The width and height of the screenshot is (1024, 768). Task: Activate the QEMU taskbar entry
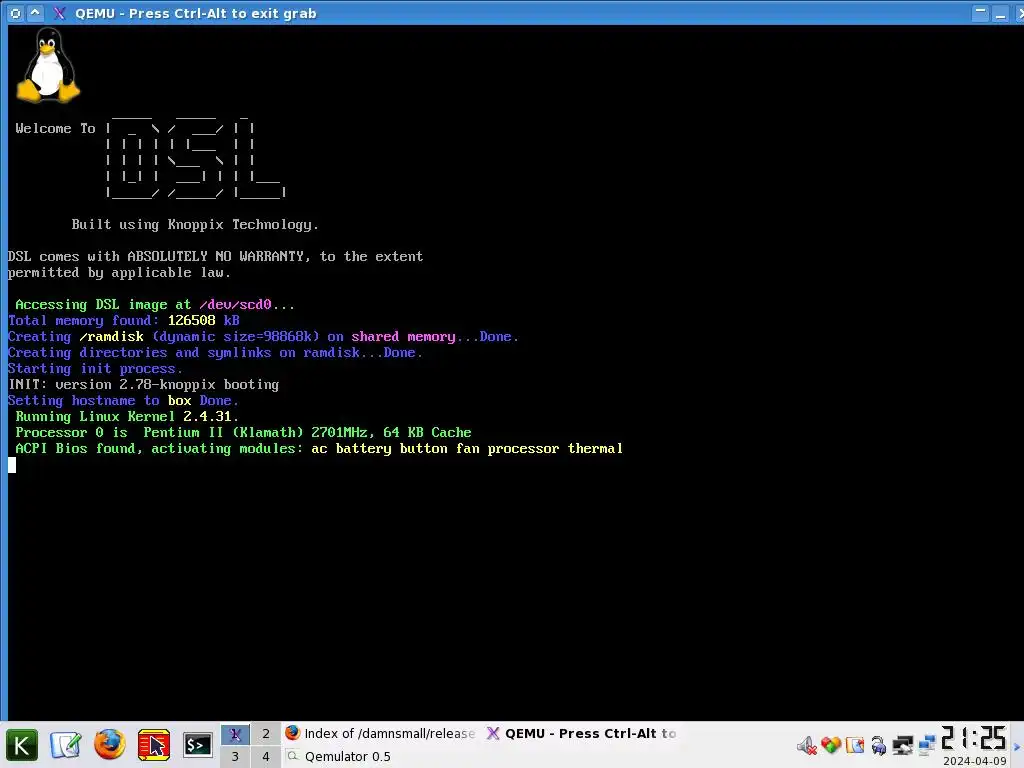(581, 733)
